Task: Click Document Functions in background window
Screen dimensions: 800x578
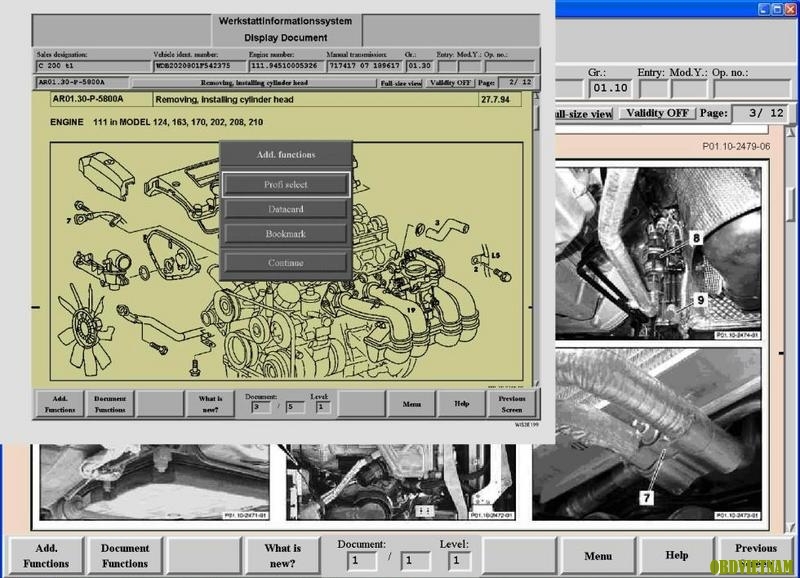Action: click(x=125, y=556)
